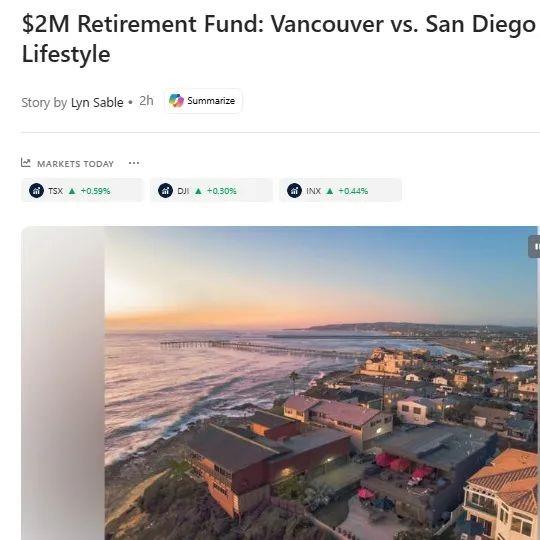Click the Markets Today chart icon

(x=25, y=163)
